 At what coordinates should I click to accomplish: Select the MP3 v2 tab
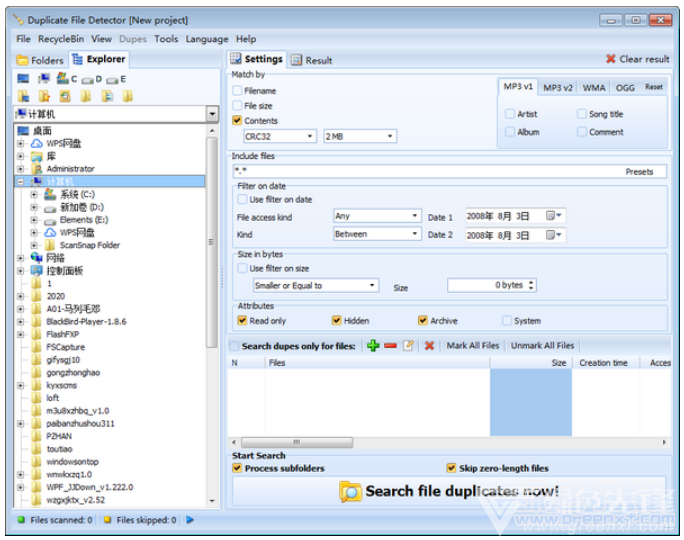click(x=557, y=88)
